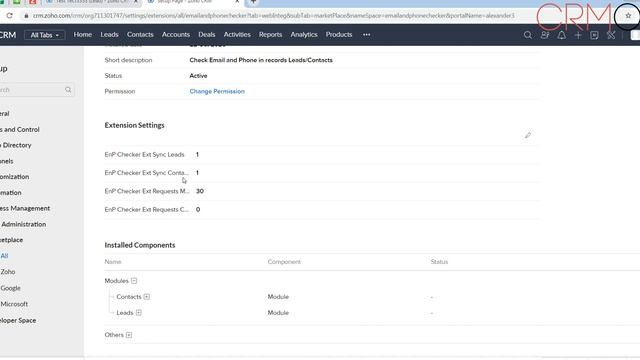Open a new browser tab
The width and height of the screenshot is (640, 360).
tap(253, 2)
